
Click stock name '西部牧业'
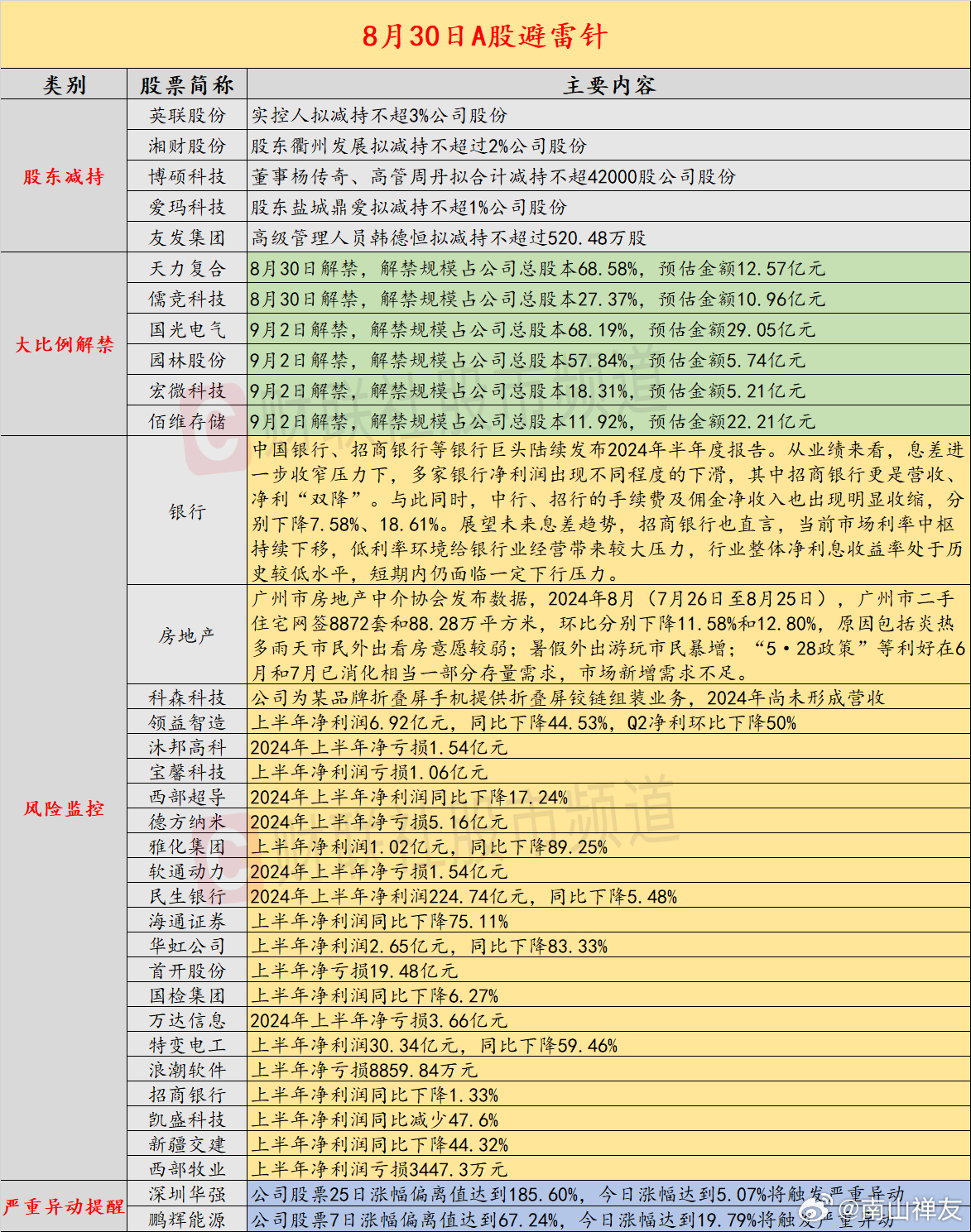[x=187, y=1169]
